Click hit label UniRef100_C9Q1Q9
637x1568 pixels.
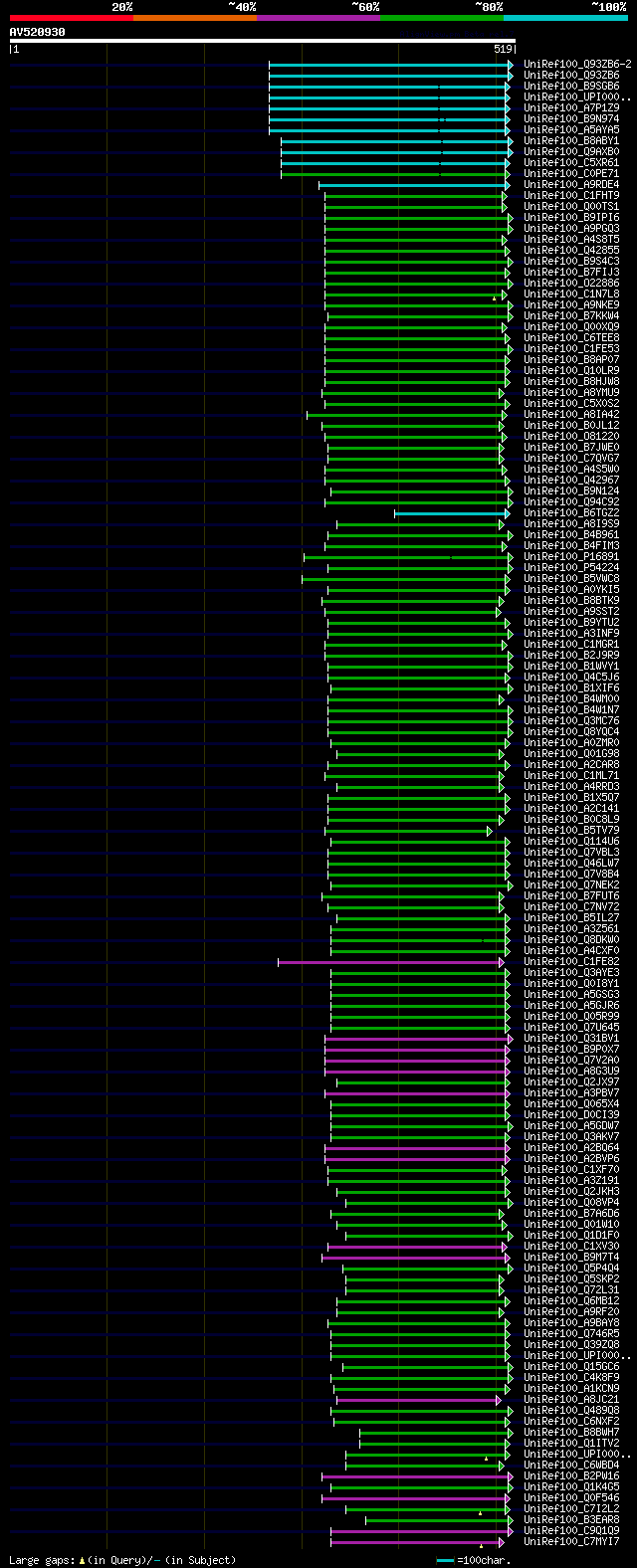click(x=571, y=1530)
